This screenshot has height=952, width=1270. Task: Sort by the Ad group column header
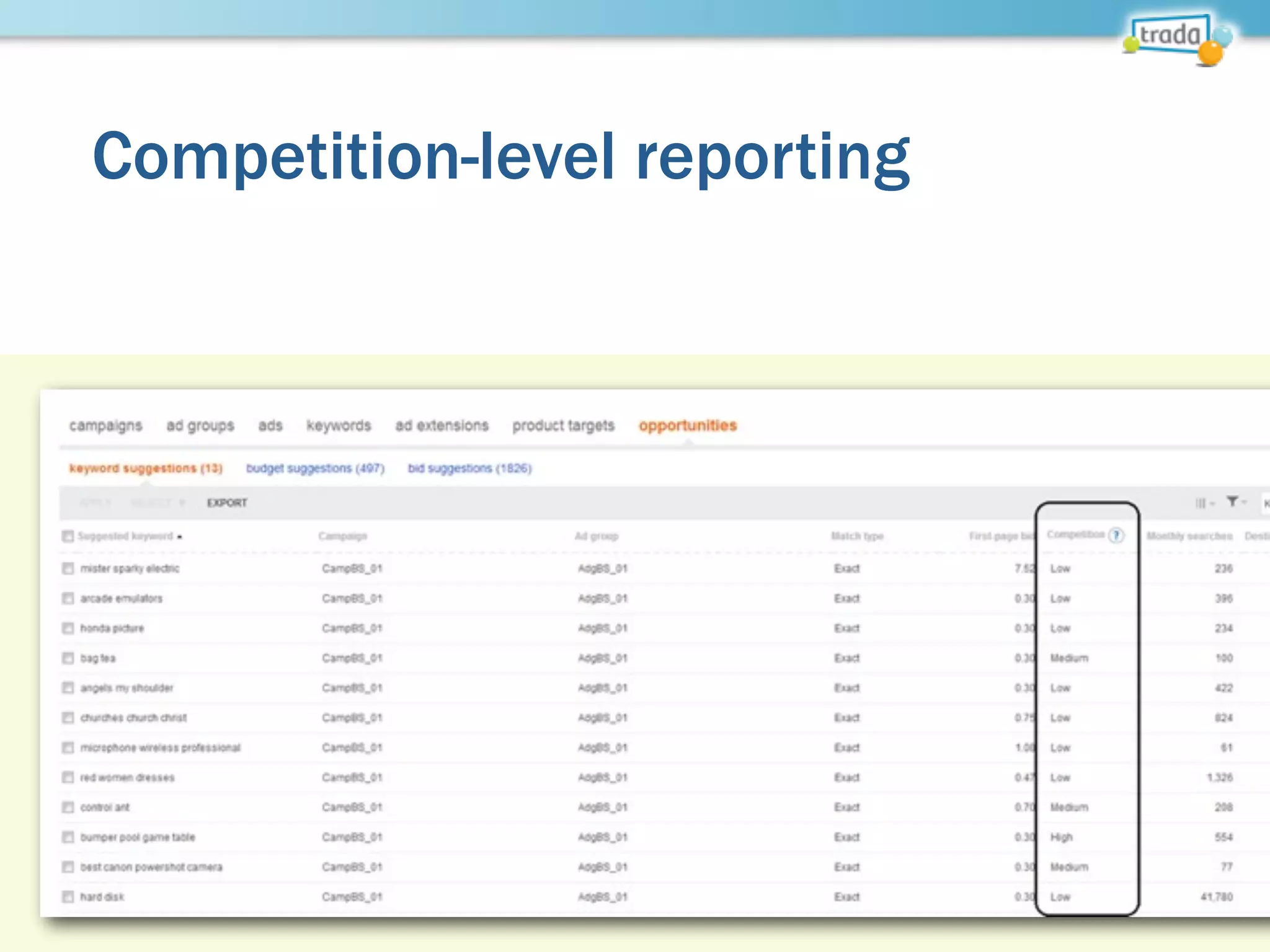(x=597, y=536)
